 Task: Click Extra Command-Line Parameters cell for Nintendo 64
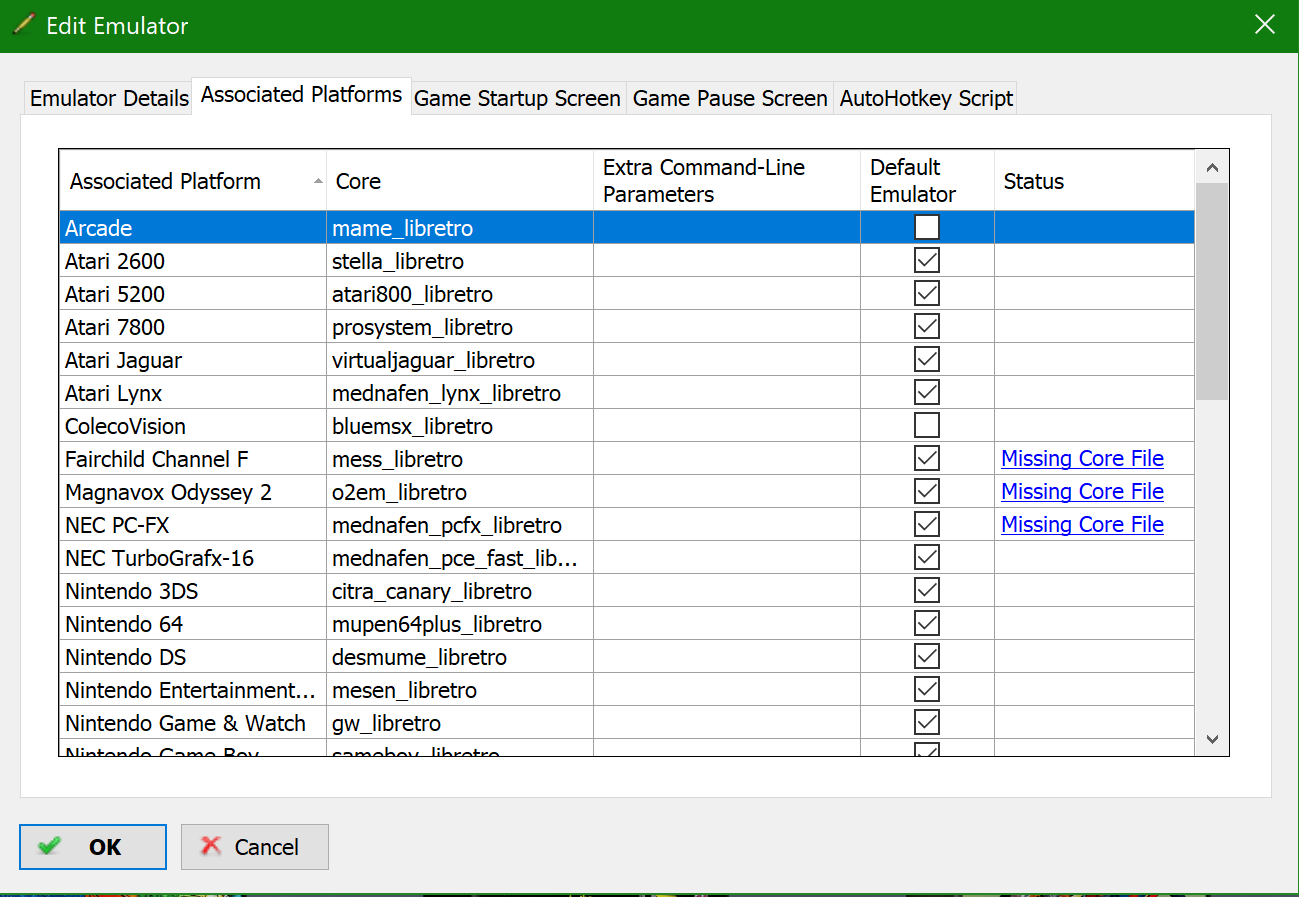click(x=727, y=624)
